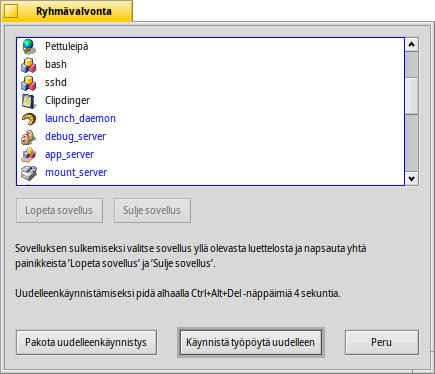Select the bash entry
435x374 pixels.
[x=210, y=64]
